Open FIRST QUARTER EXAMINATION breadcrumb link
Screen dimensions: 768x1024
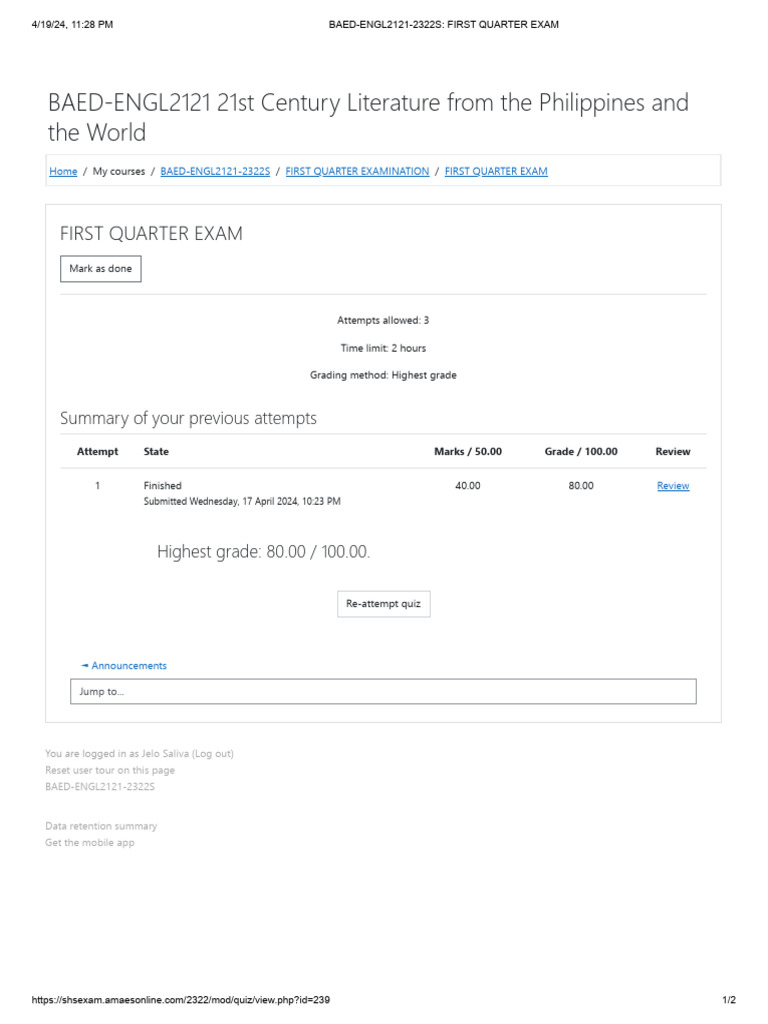click(357, 171)
